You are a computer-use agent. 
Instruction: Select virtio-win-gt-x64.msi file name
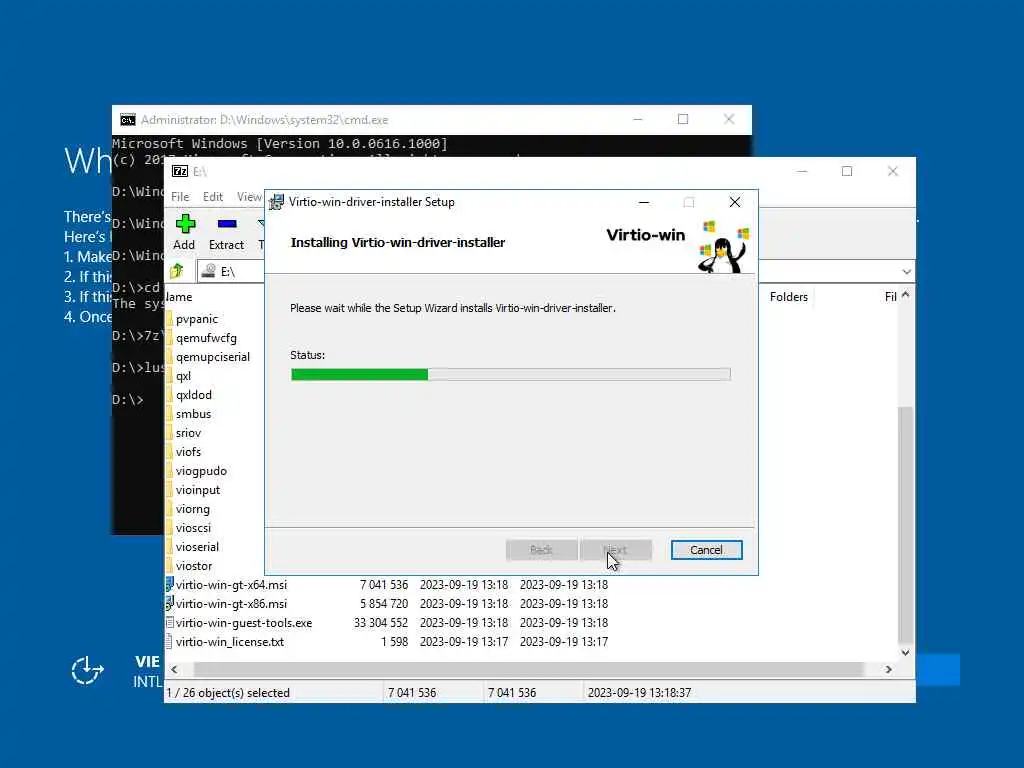pyautogui.click(x=231, y=584)
